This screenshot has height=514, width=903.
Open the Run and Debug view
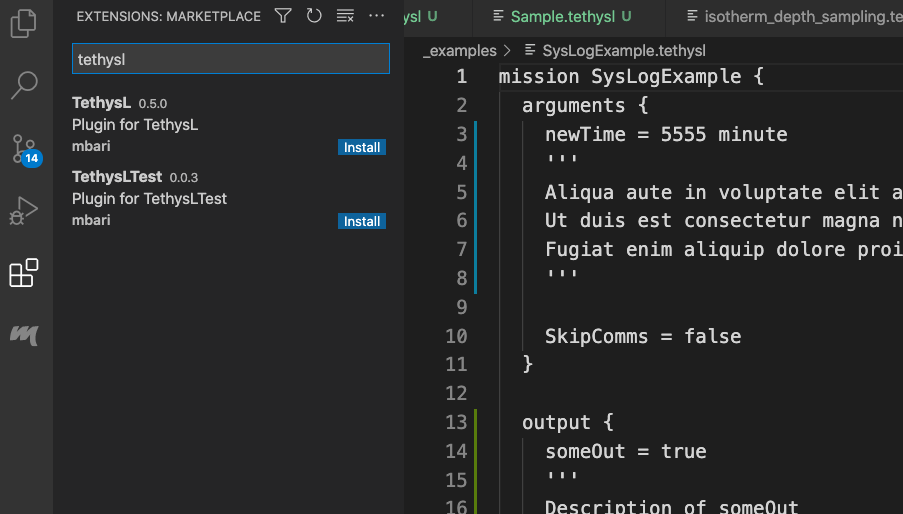click(24, 210)
